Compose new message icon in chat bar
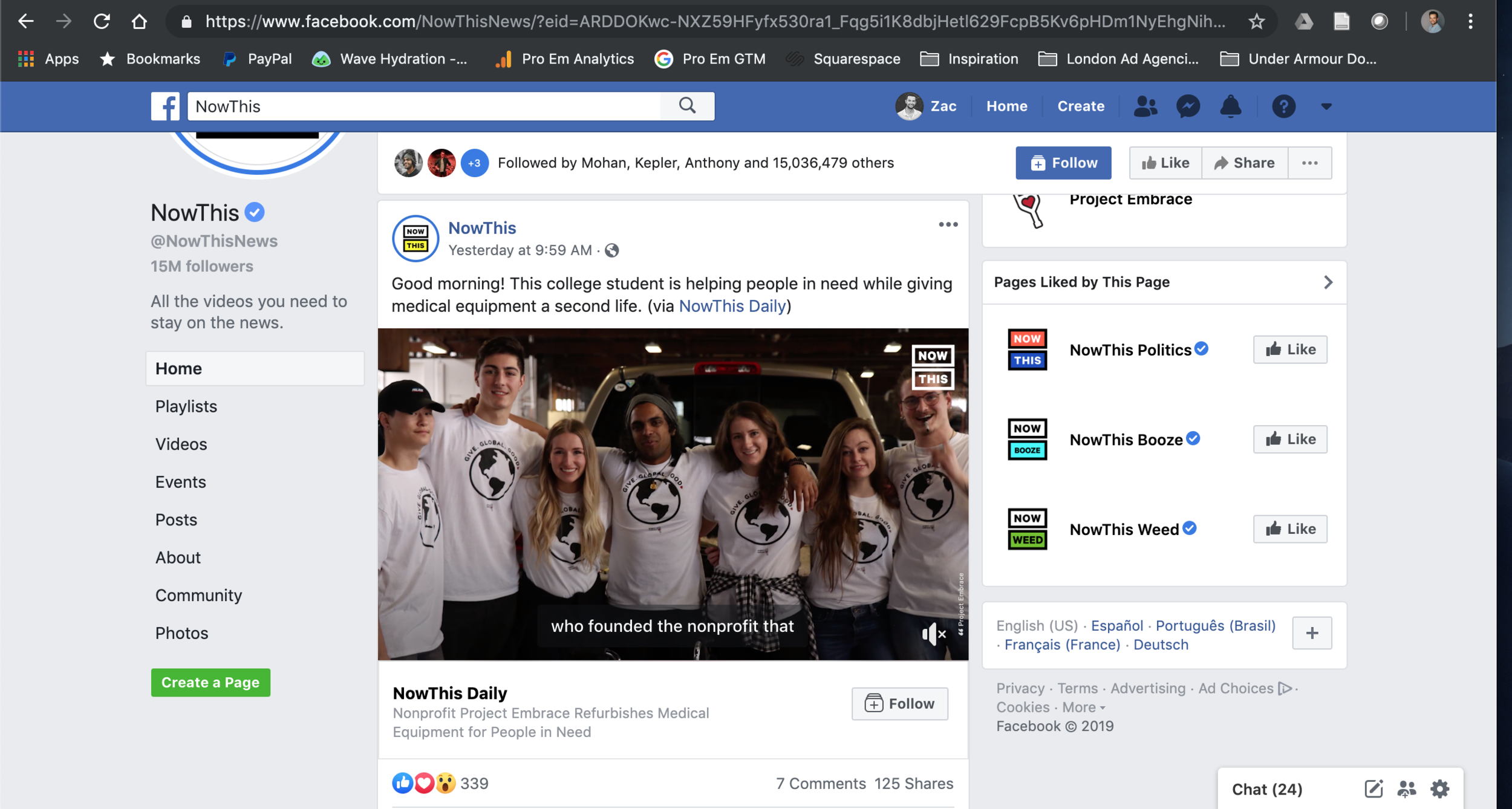Screen dimensions: 1512x809 [x=1374, y=788]
